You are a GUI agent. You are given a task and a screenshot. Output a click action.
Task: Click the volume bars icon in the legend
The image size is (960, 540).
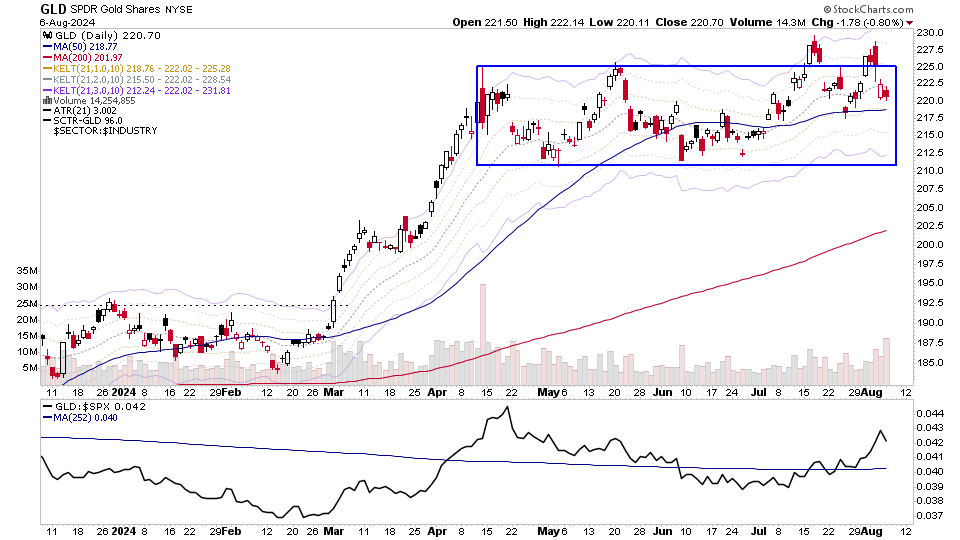[x=48, y=100]
